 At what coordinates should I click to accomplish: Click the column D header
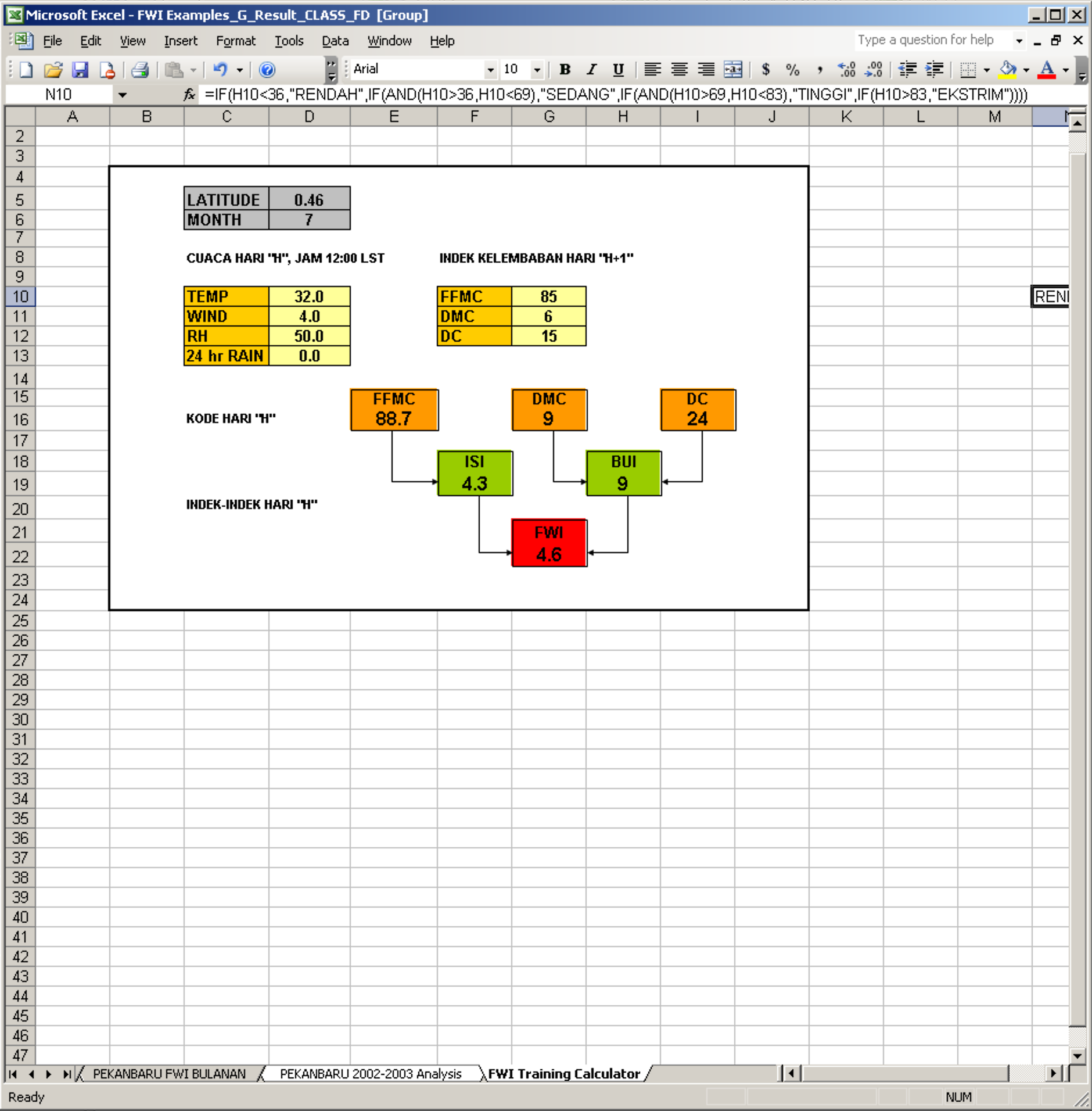(x=309, y=117)
